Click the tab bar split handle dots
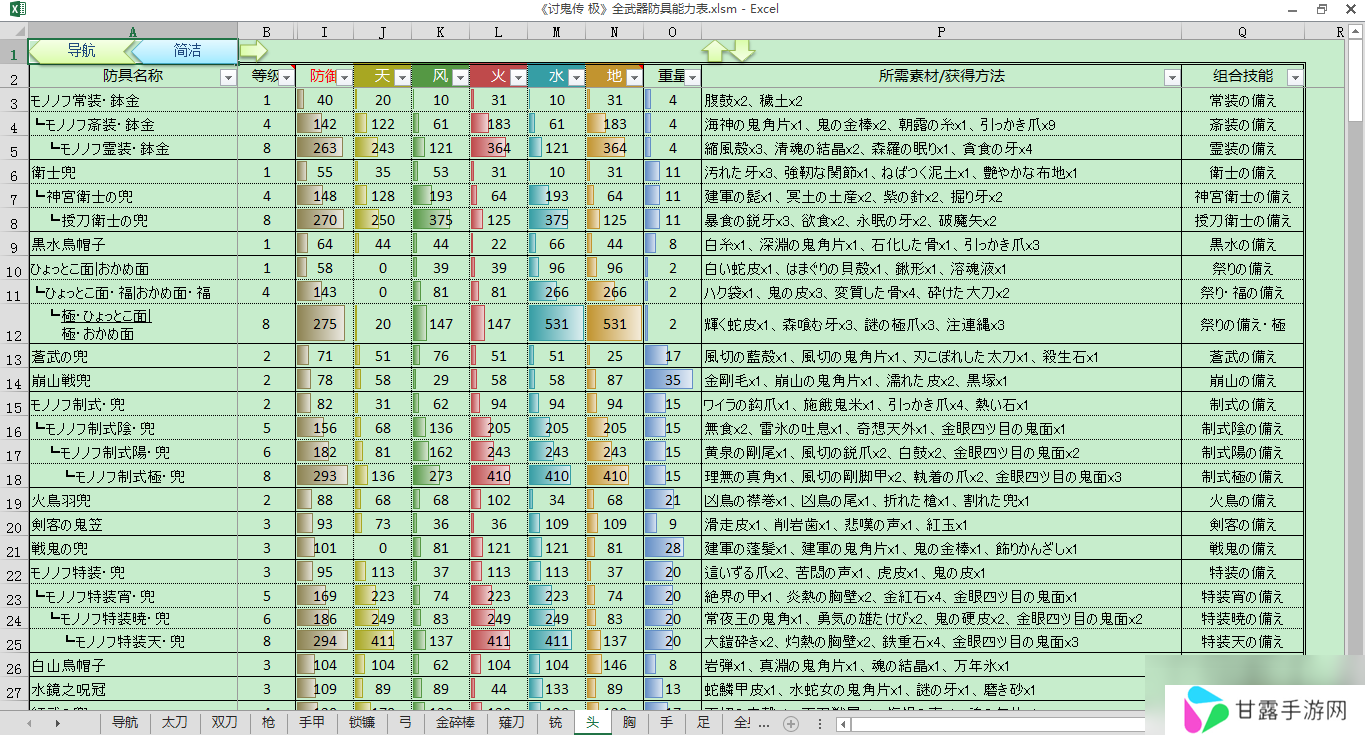The image size is (1365, 735). (x=820, y=723)
